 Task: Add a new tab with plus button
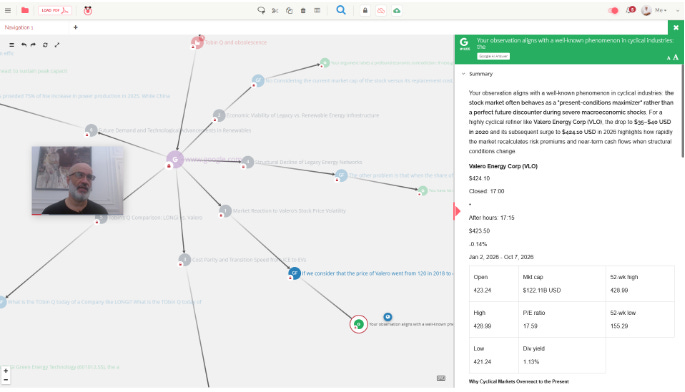[76, 27]
